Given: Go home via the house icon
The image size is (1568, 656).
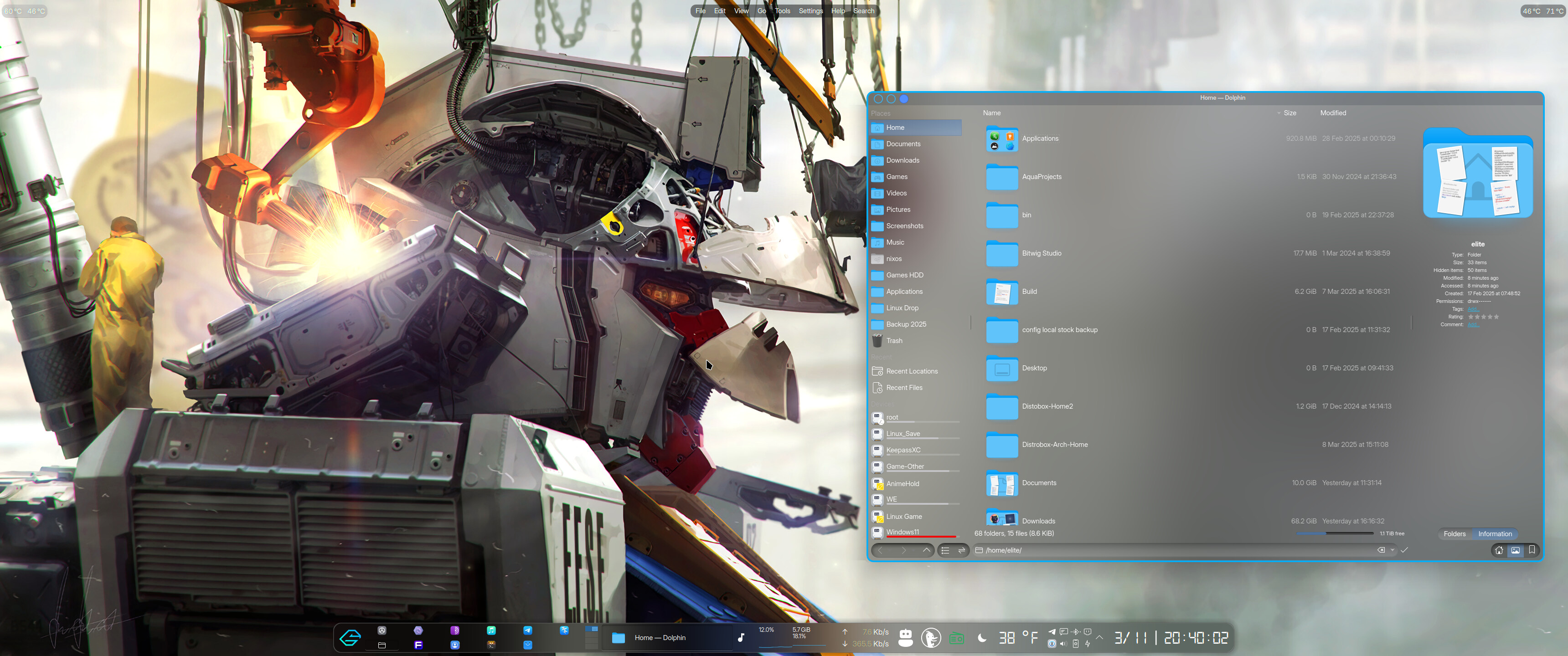Looking at the screenshot, I should pos(1499,550).
